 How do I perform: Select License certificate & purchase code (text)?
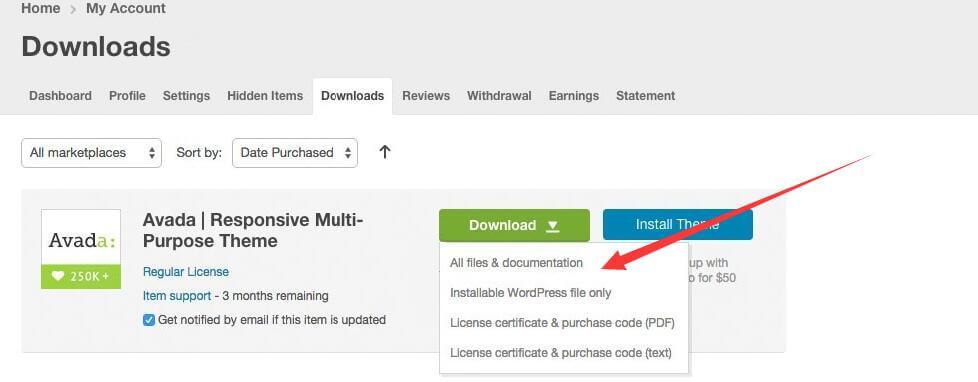pyautogui.click(x=561, y=353)
